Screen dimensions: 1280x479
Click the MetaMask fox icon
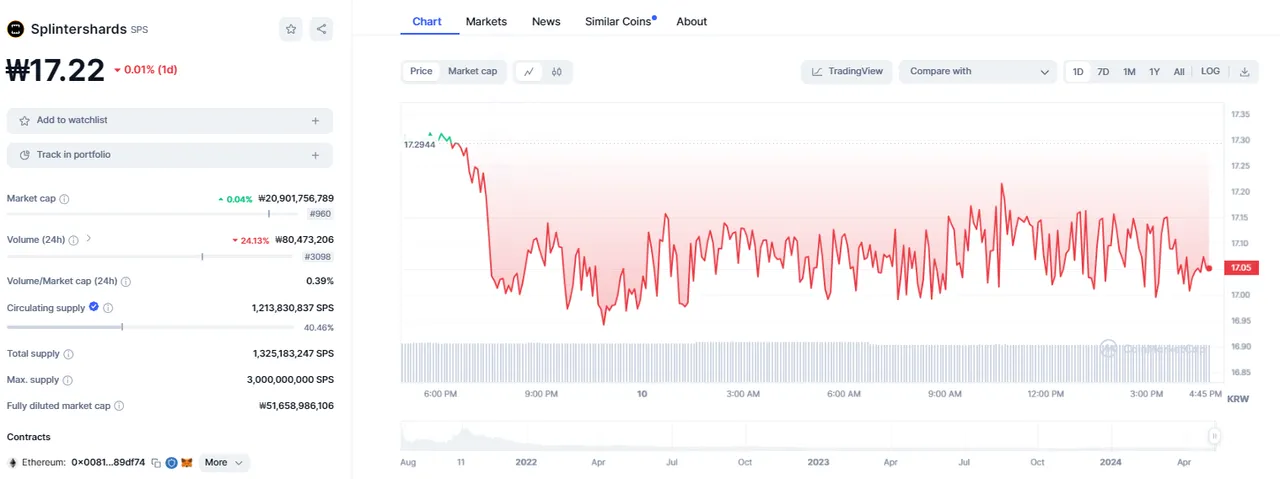(186, 463)
